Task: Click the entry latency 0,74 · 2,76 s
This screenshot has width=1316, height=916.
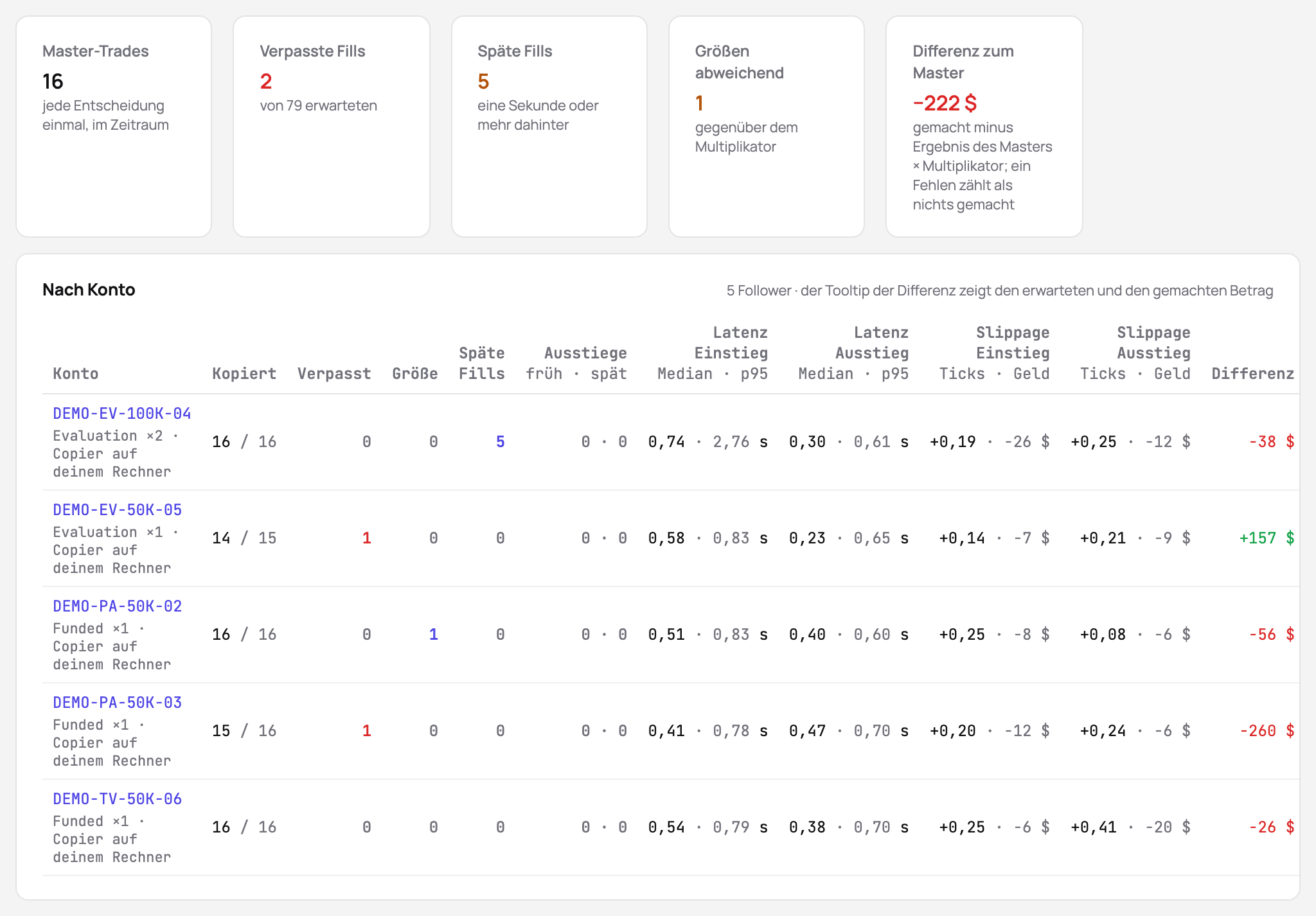Action: pos(708,442)
